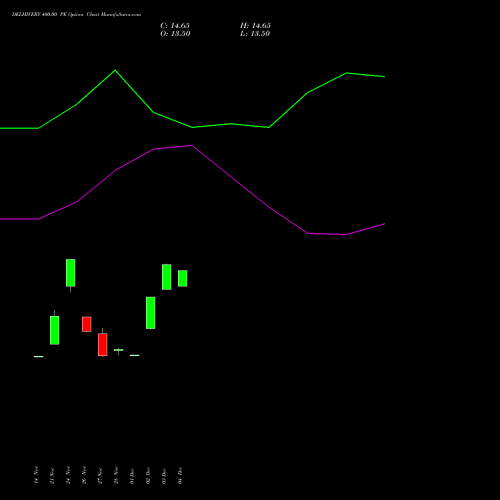Image resolution: width=500 pixels, height=500 pixels.
Task: Select the 27 Nov date label
Action: pos(100,475)
